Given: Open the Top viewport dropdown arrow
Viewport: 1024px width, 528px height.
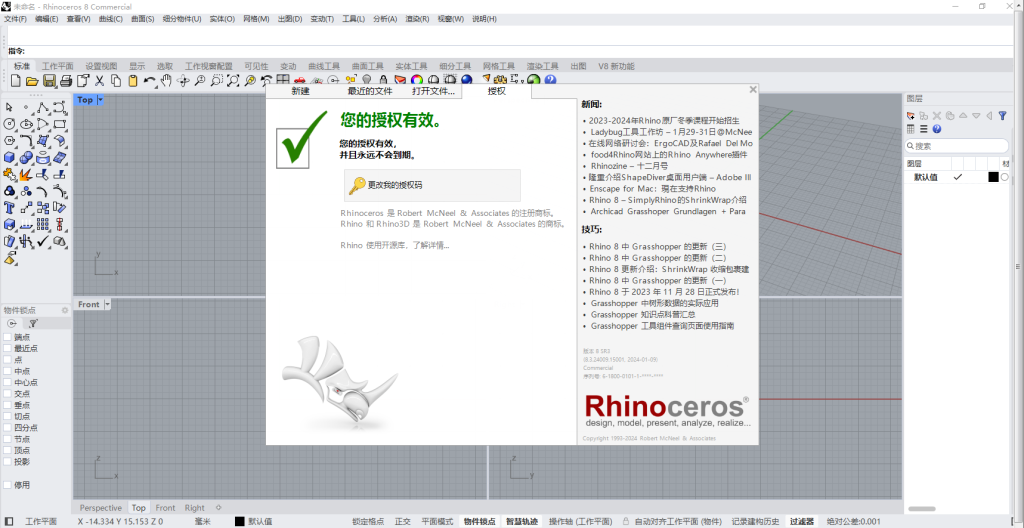Looking at the screenshot, I should pos(100,100).
